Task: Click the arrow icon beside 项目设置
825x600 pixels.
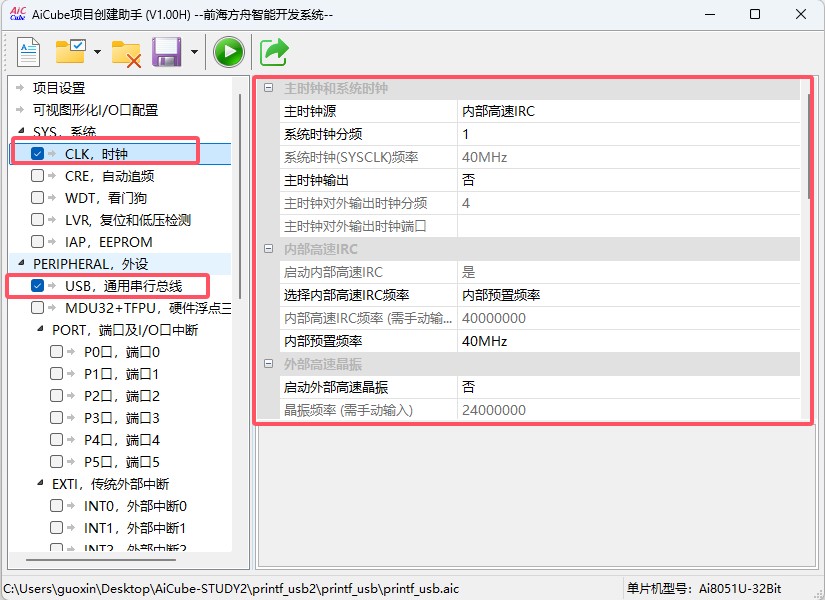Action: pyautogui.click(x=20, y=87)
